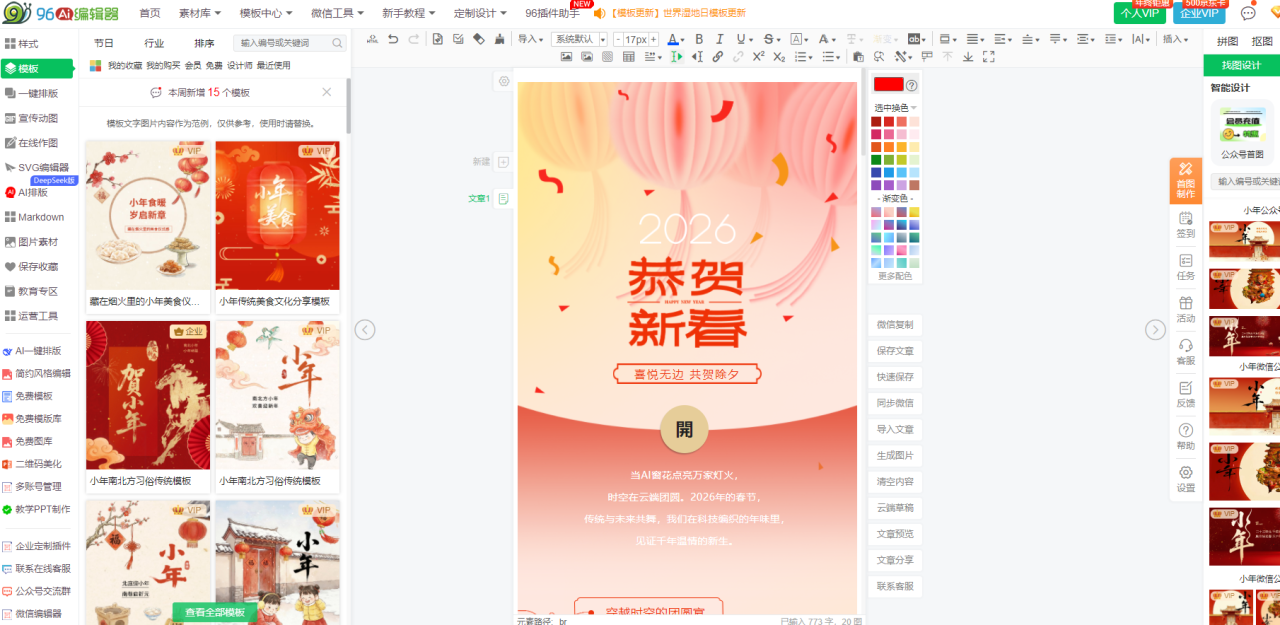Click the green 查看全部模板 button
This screenshot has height=625, width=1280.
tap(215, 612)
